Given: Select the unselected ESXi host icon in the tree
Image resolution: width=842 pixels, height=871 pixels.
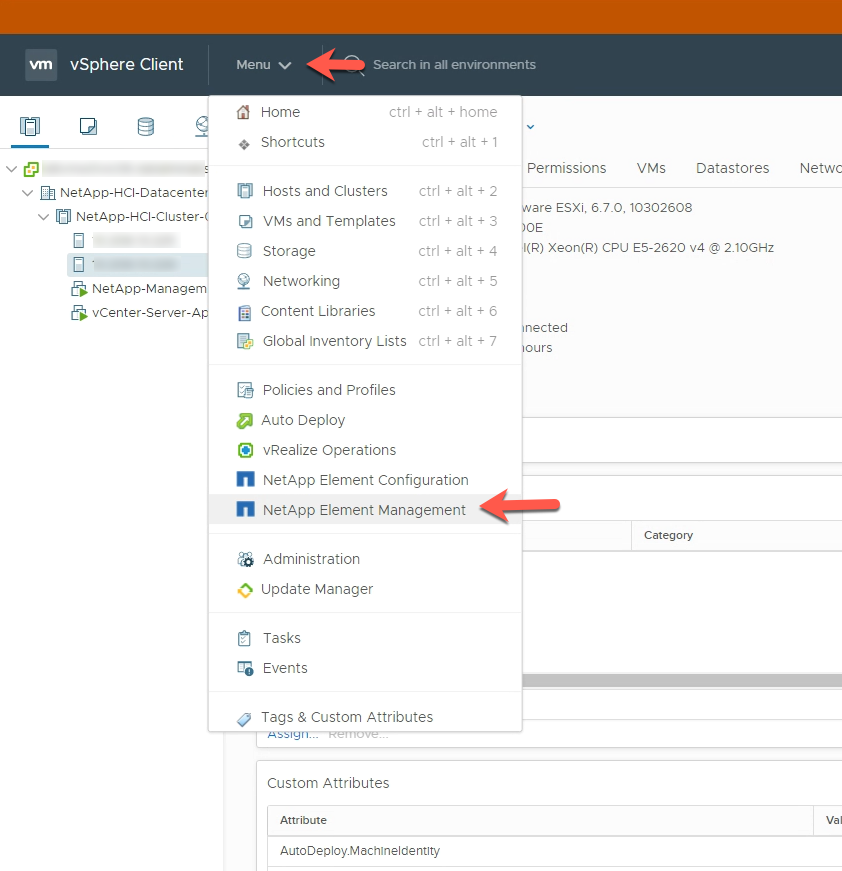Looking at the screenshot, I should point(79,241).
